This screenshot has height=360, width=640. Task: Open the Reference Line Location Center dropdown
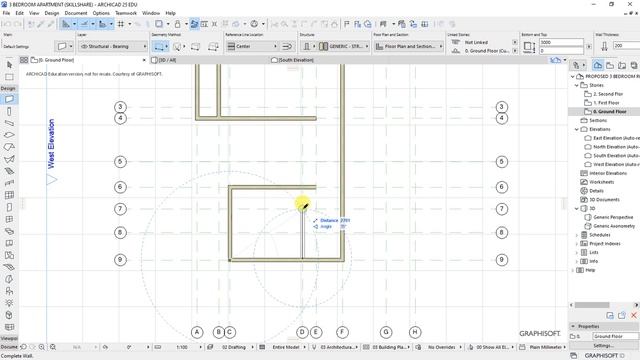[x=252, y=47]
